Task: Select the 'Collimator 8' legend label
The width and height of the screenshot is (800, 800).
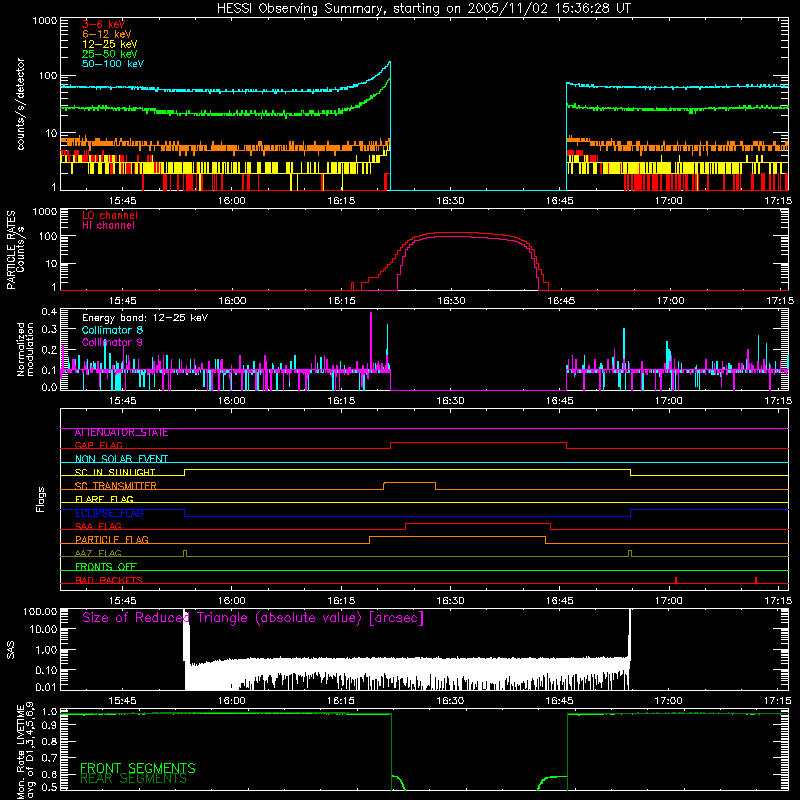Action: 112,330
